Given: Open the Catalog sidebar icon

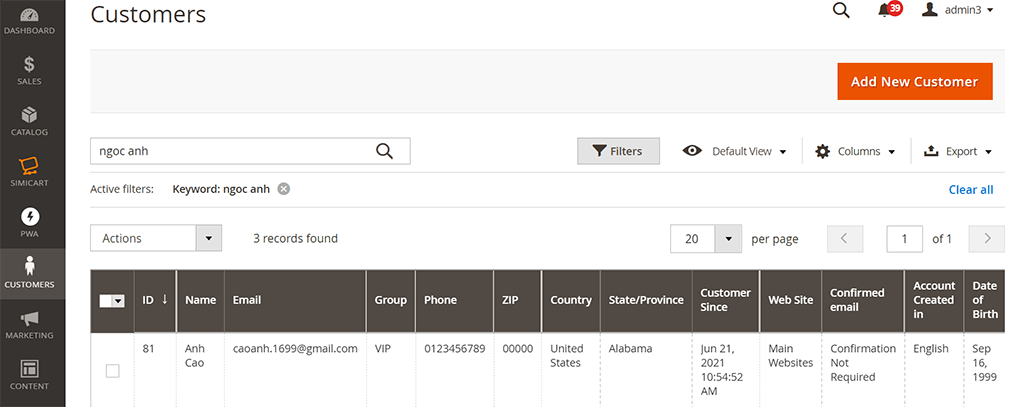Looking at the screenshot, I should tap(30, 121).
